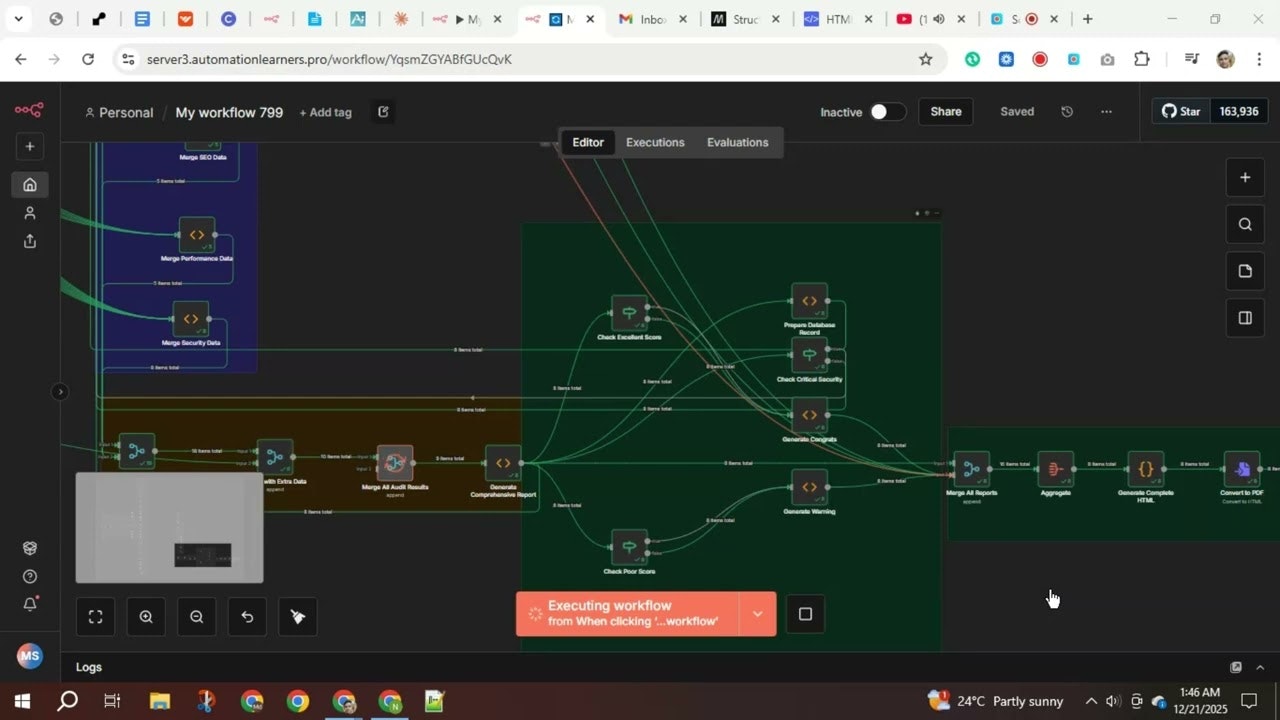This screenshot has width=1280, height=720.
Task: Click the fit to view button
Action: tap(96, 617)
